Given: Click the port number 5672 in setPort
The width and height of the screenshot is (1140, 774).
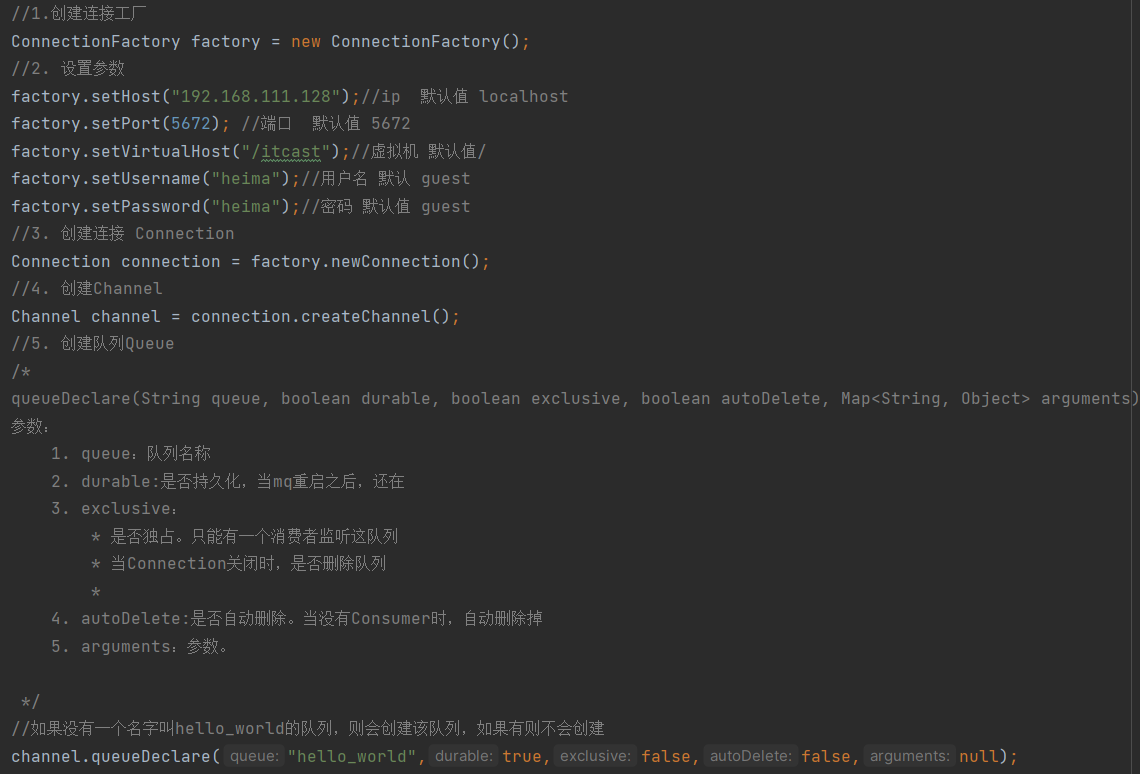Looking at the screenshot, I should point(190,123).
